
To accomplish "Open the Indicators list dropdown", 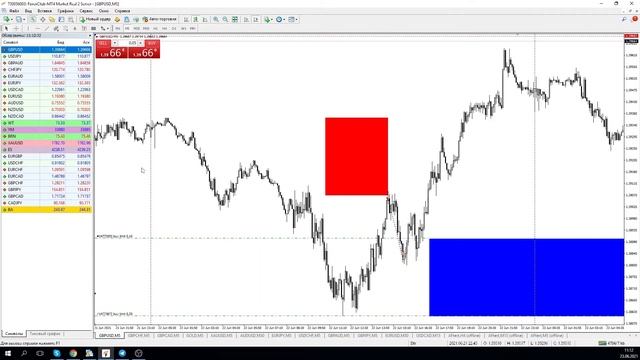I will tap(268, 19).
